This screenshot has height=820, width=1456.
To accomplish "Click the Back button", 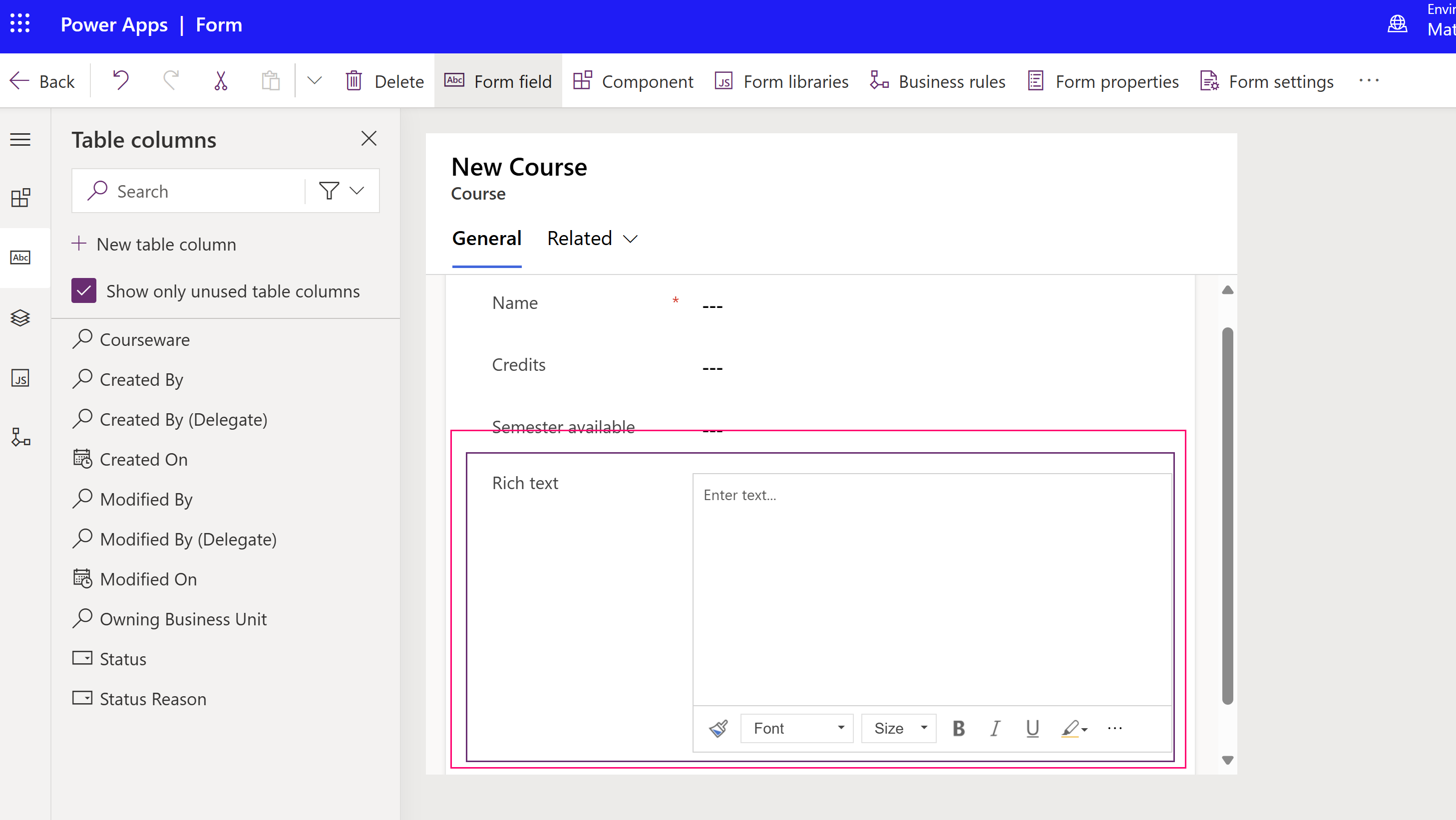I will (x=42, y=81).
